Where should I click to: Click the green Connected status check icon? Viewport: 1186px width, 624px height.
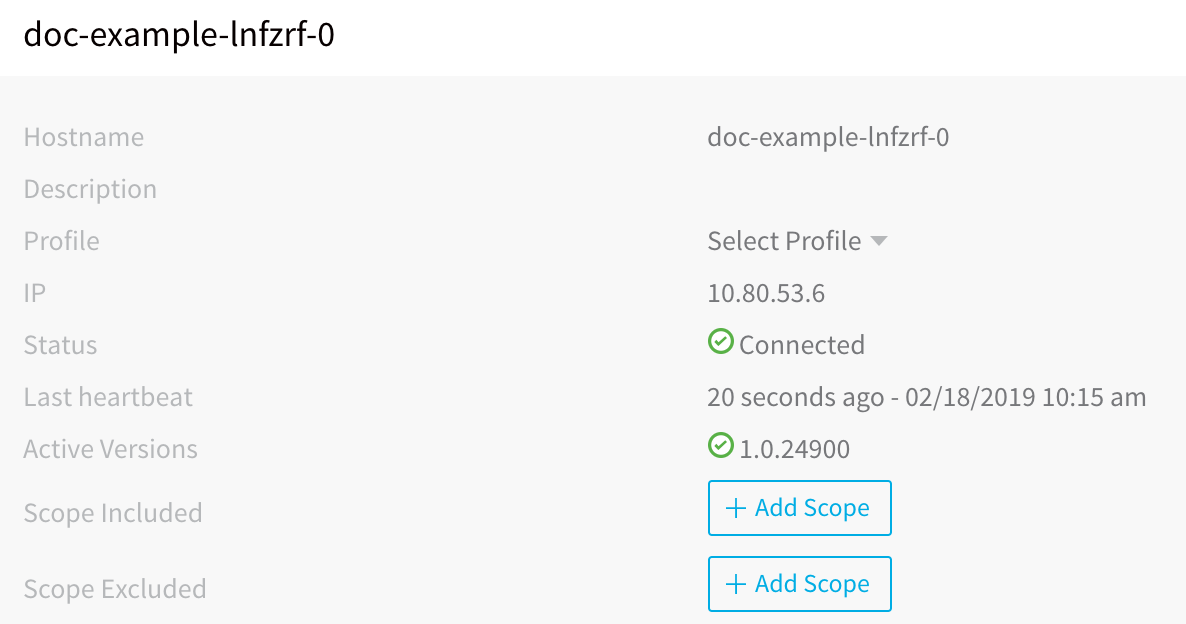720,341
